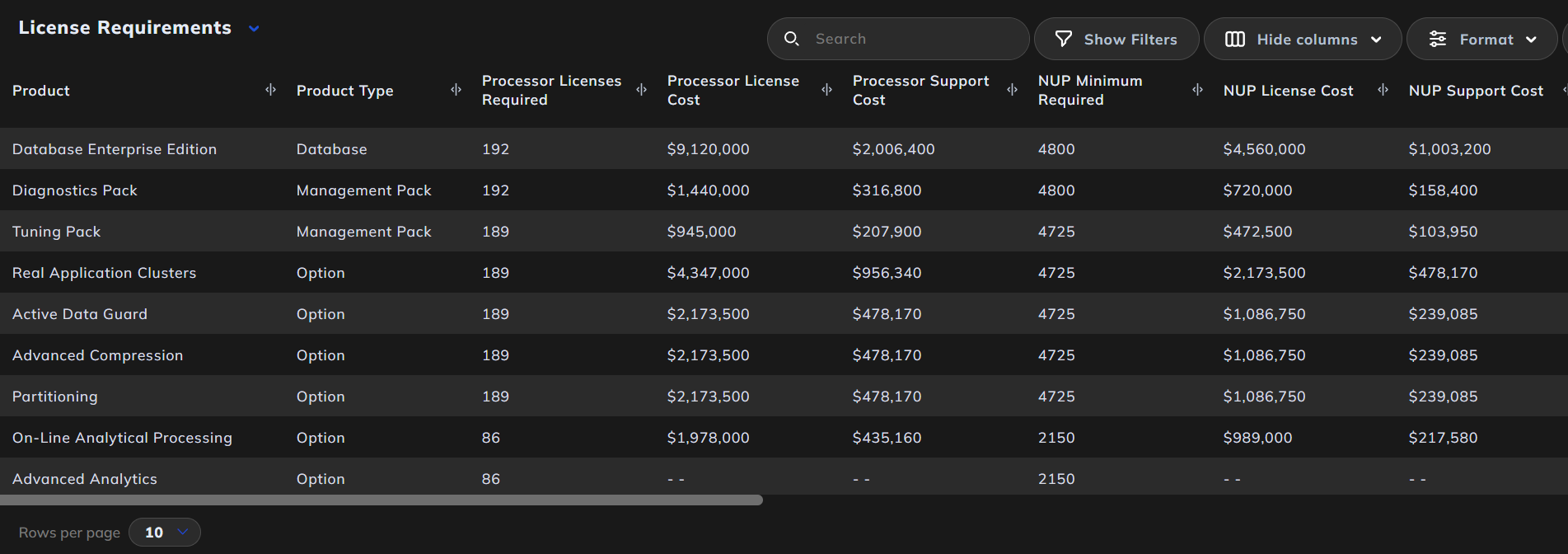Click the $103,950 NUP support cost
The image size is (1568, 554).
(x=1444, y=232)
